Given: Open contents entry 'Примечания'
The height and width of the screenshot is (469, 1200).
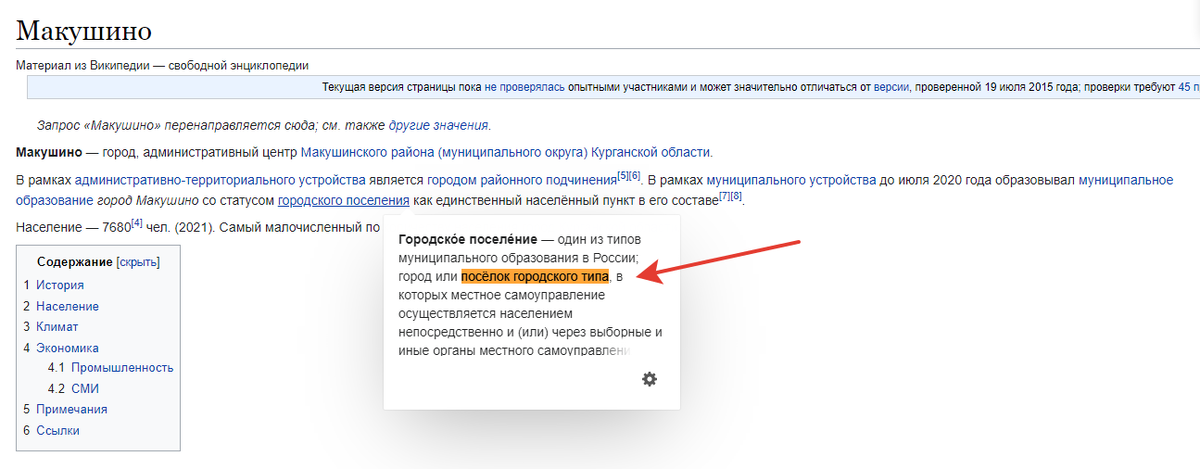Looking at the screenshot, I should coord(71,409).
